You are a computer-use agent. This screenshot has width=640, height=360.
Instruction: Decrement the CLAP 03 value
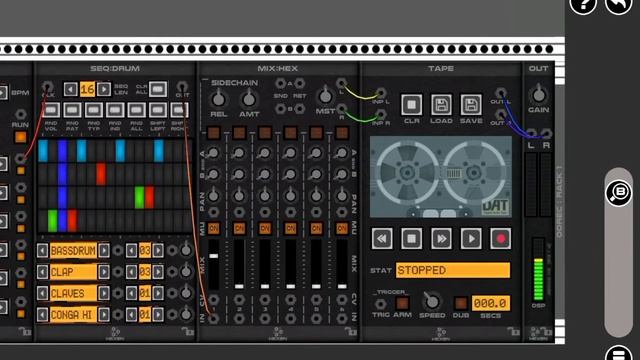point(131,272)
